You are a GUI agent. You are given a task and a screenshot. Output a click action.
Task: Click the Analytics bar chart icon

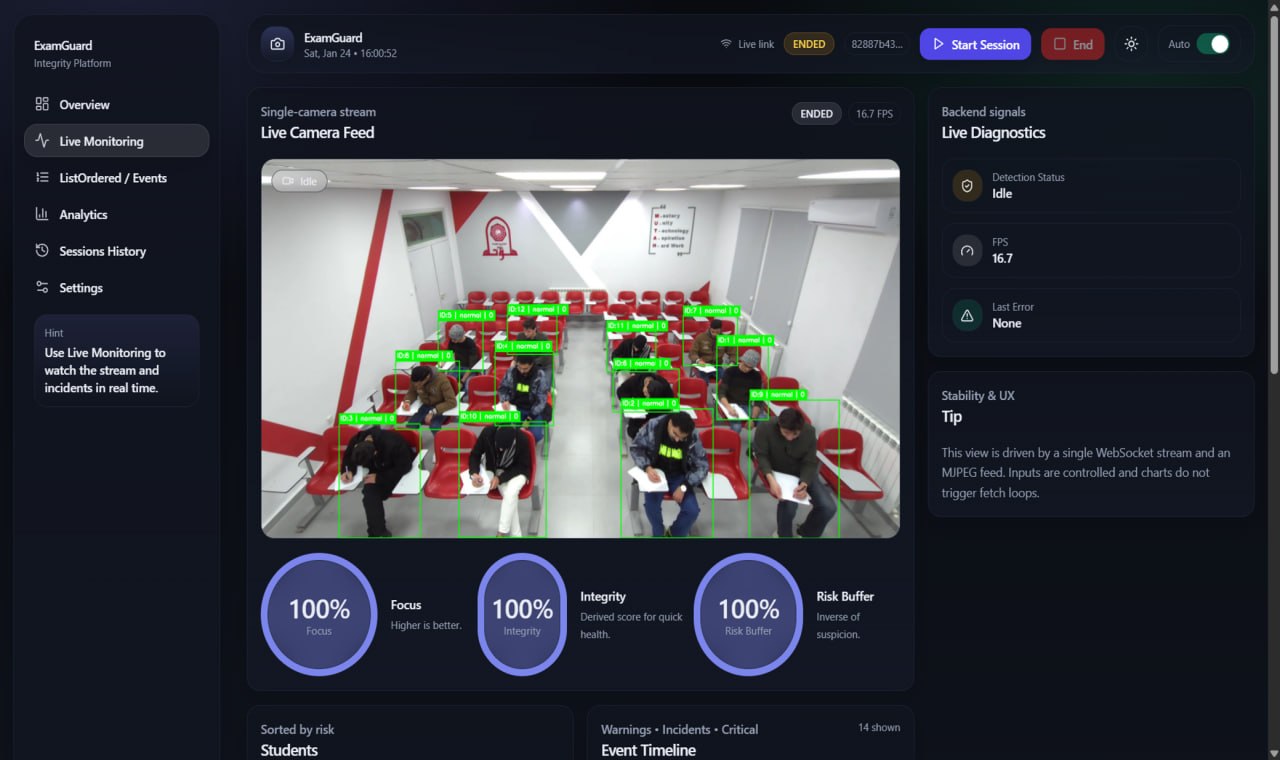click(42, 214)
